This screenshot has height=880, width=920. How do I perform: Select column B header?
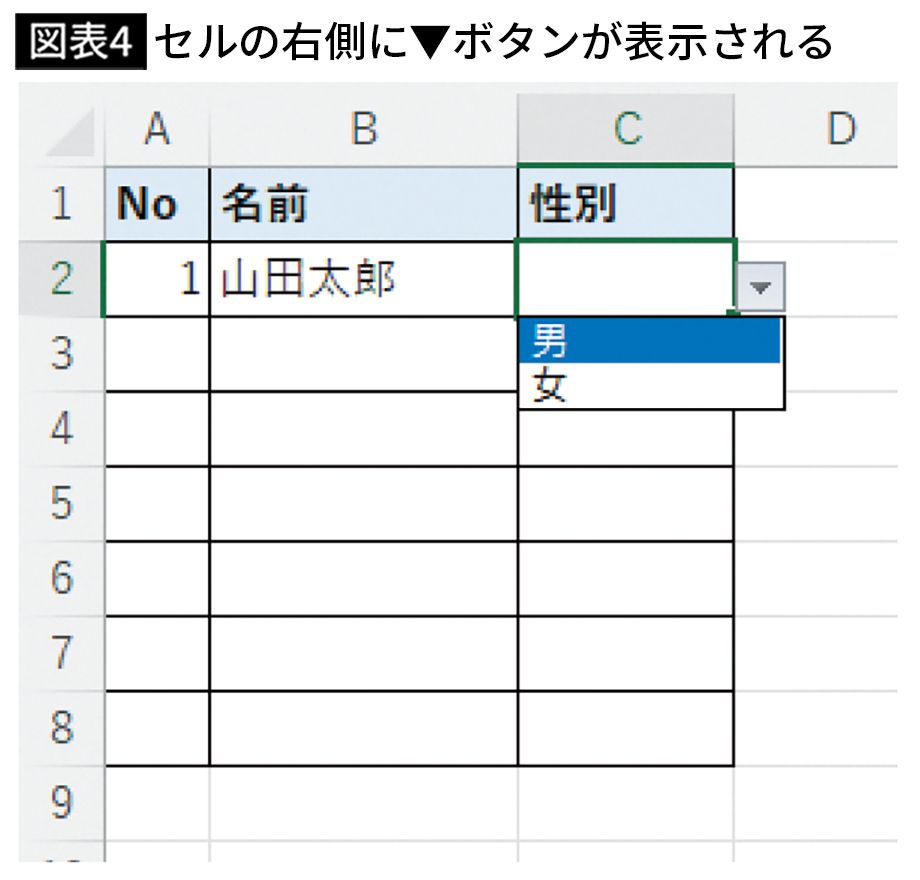[363, 130]
